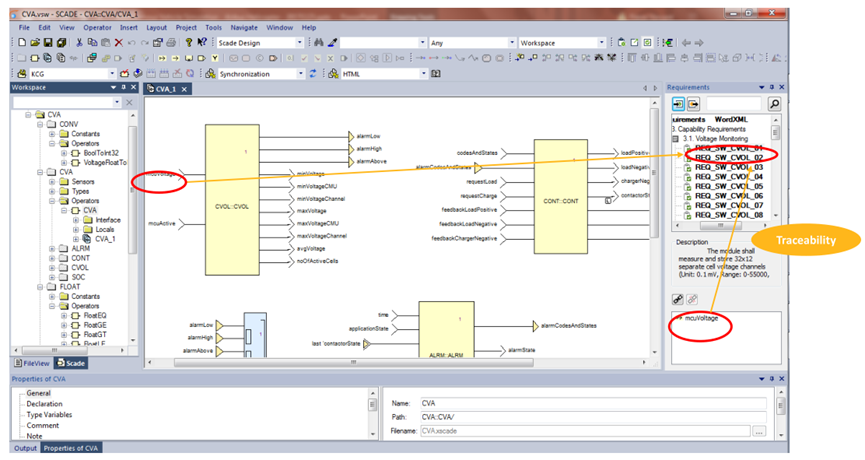Click the second Requirements panel export icon
The height and width of the screenshot is (460, 865).
693,103
